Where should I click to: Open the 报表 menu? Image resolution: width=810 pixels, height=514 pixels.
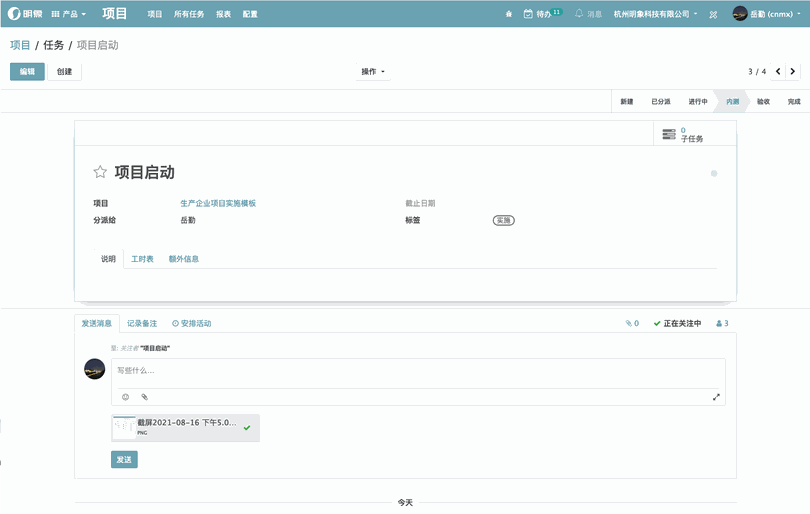[223, 14]
